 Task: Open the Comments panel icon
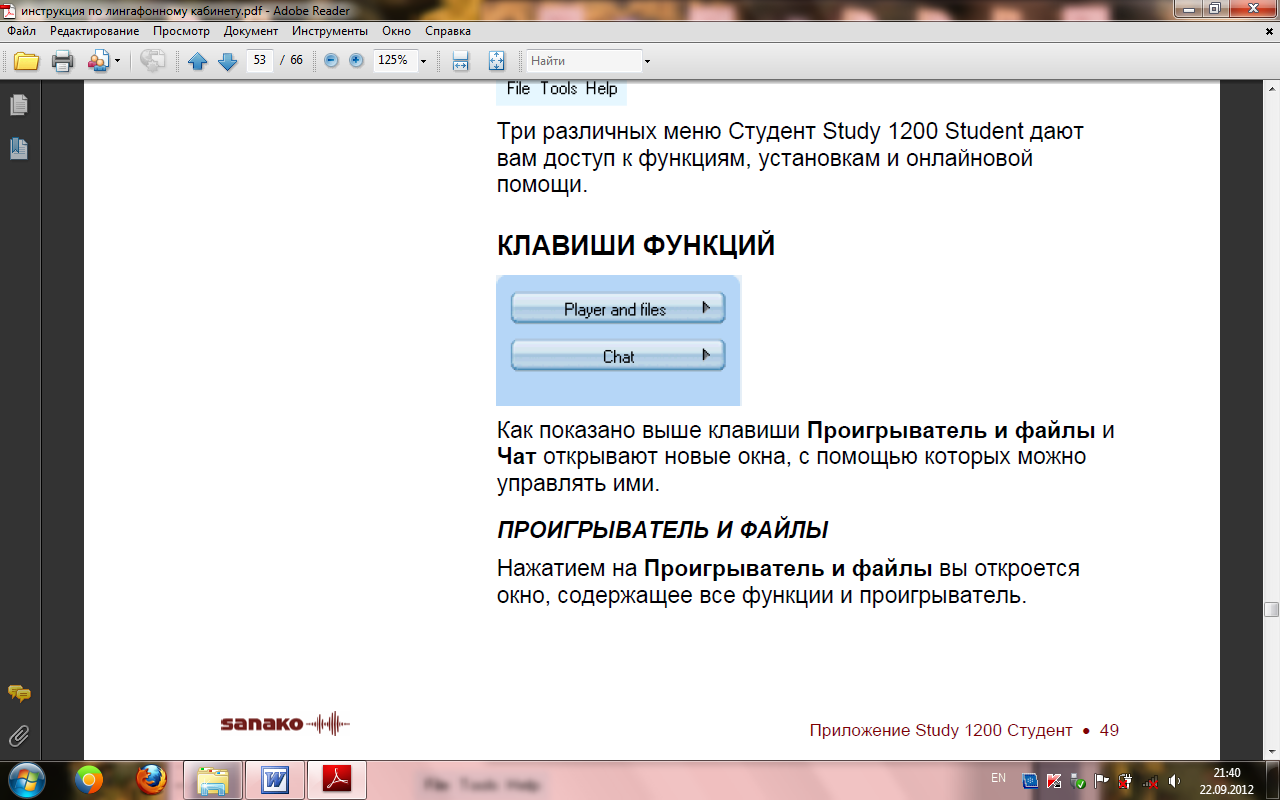pos(19,693)
